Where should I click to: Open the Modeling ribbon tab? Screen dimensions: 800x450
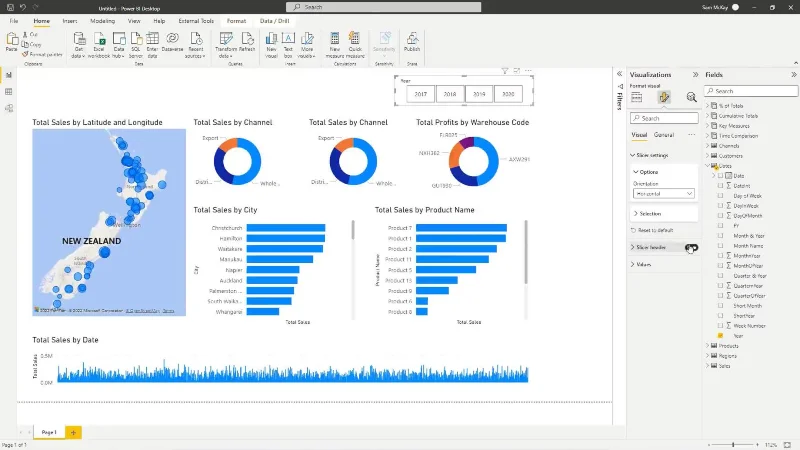[x=103, y=21]
